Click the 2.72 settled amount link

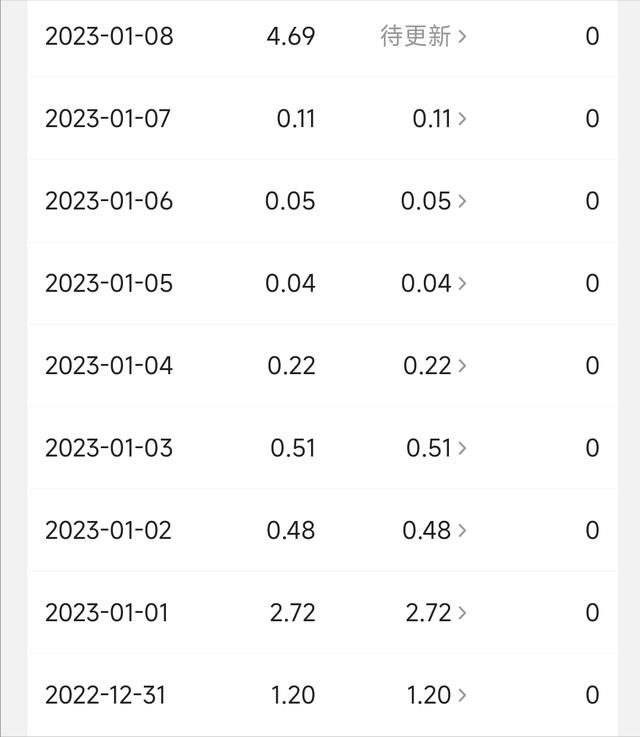point(428,613)
